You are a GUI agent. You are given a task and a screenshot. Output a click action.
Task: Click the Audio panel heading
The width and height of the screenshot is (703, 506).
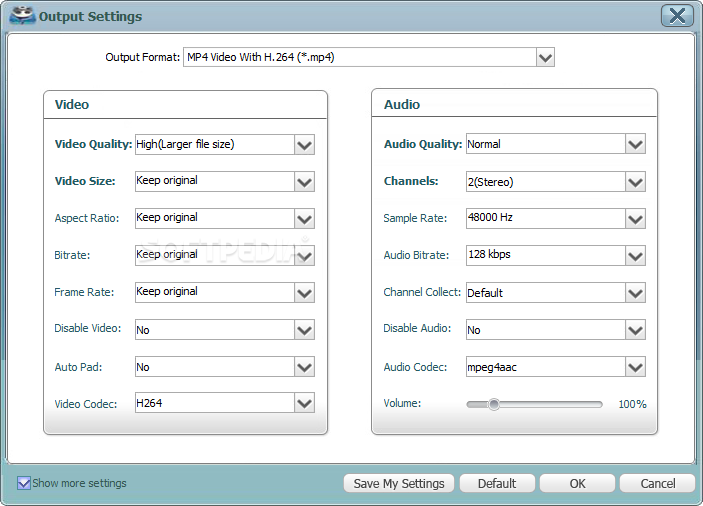point(402,104)
